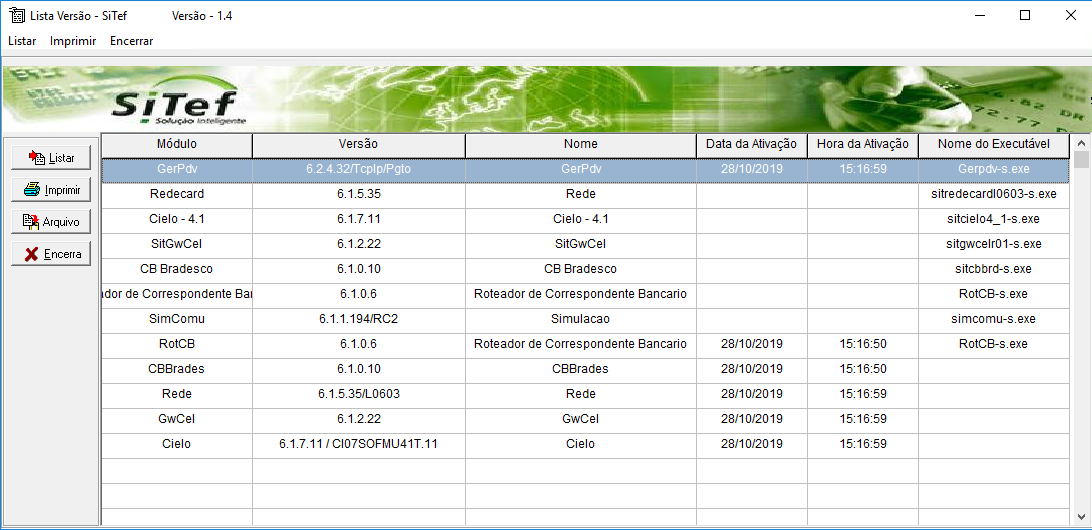Click the Módulo column header
The height and width of the screenshot is (530, 1092).
click(177, 145)
